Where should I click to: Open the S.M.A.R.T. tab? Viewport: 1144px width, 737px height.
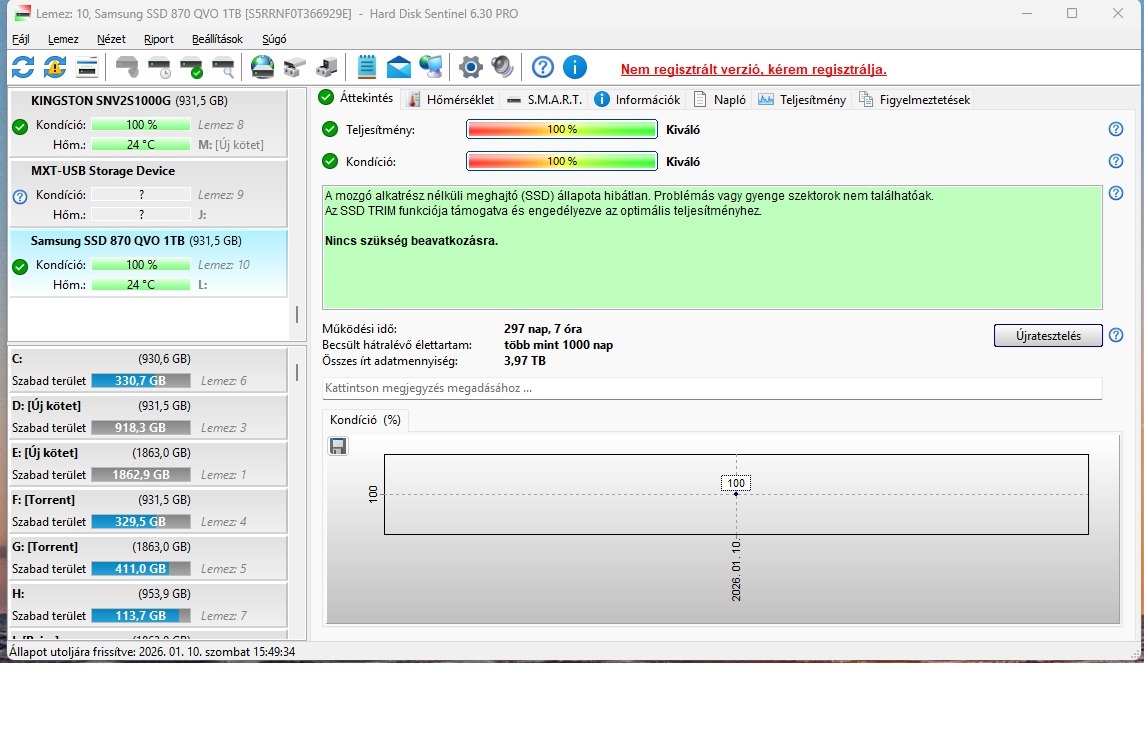[x=544, y=100]
